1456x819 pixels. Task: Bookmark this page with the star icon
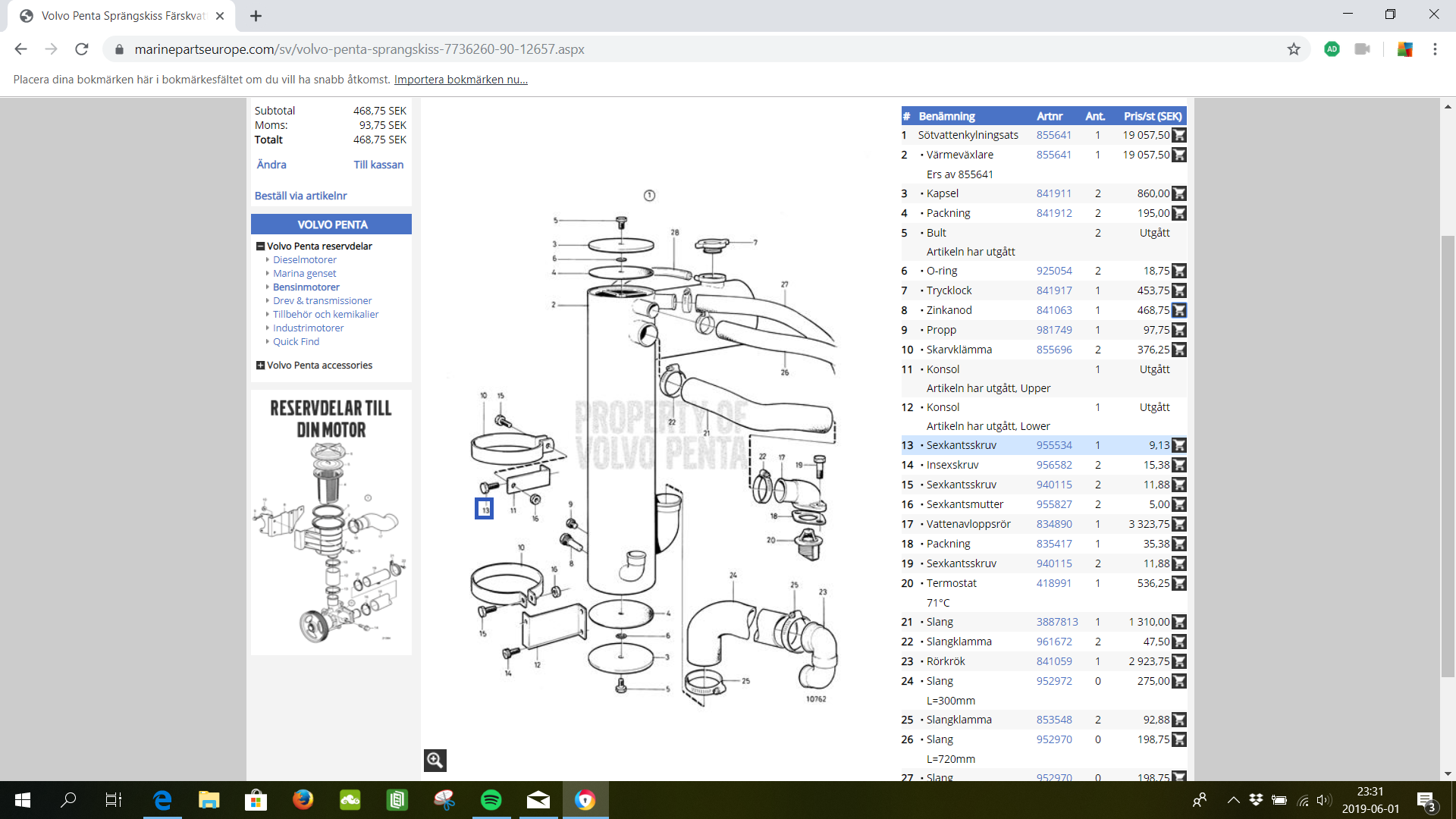(x=1294, y=49)
